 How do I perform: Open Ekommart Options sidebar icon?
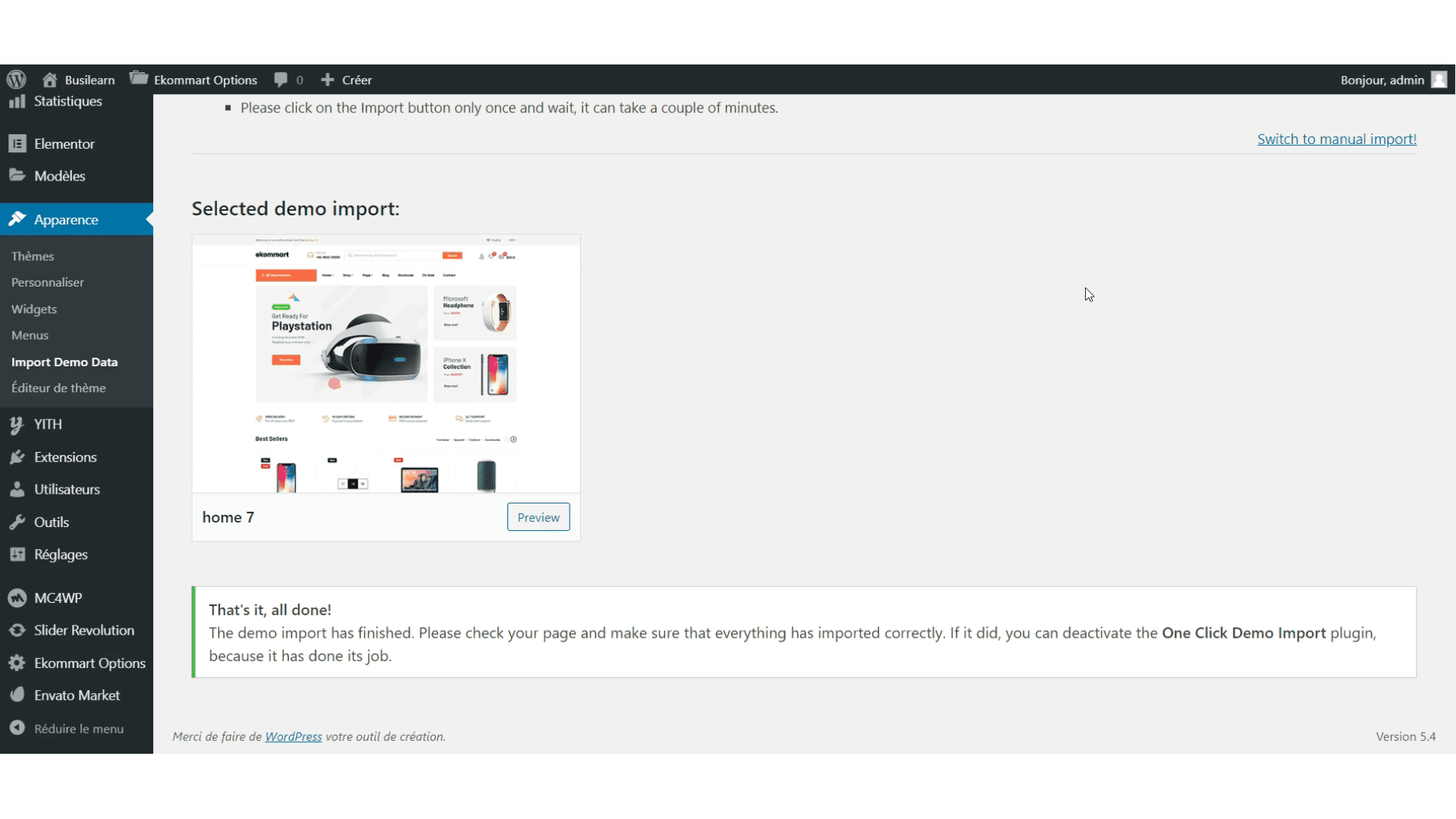coord(17,663)
